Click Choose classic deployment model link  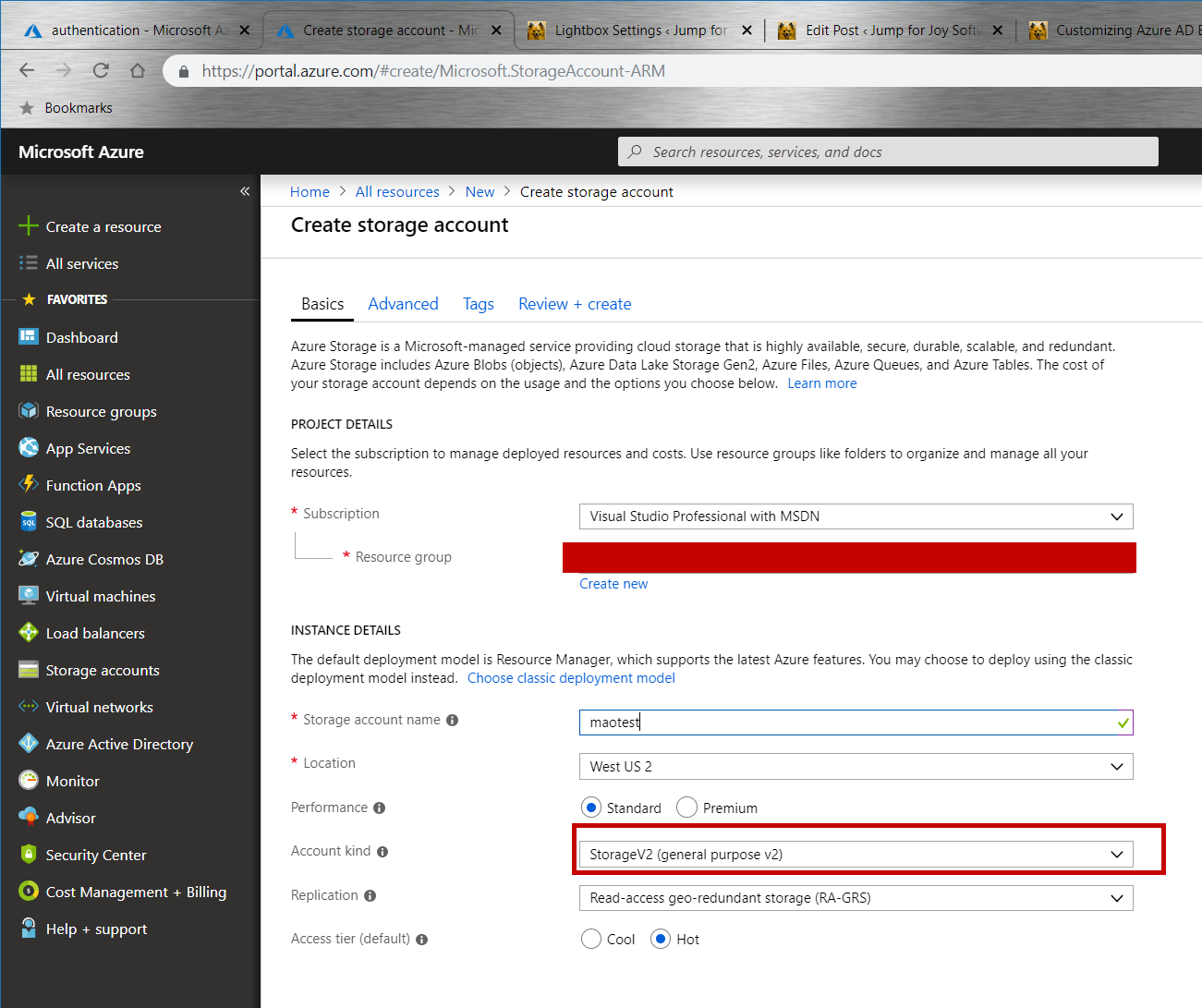(x=571, y=678)
